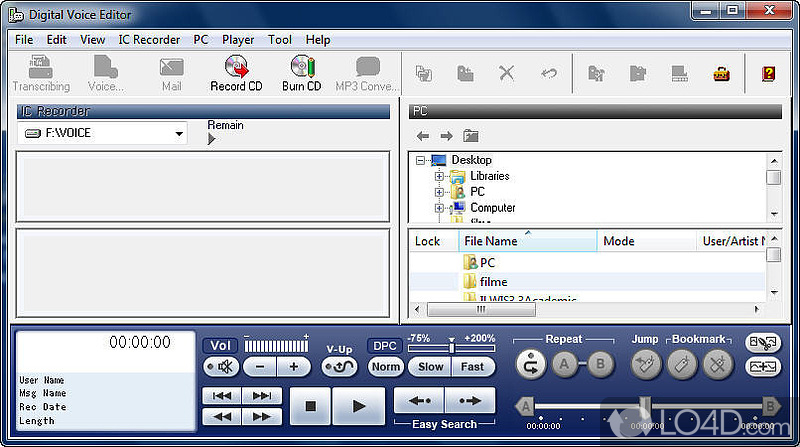The width and height of the screenshot is (800, 447).
Task: Easy Search backward
Action: tap(419, 401)
